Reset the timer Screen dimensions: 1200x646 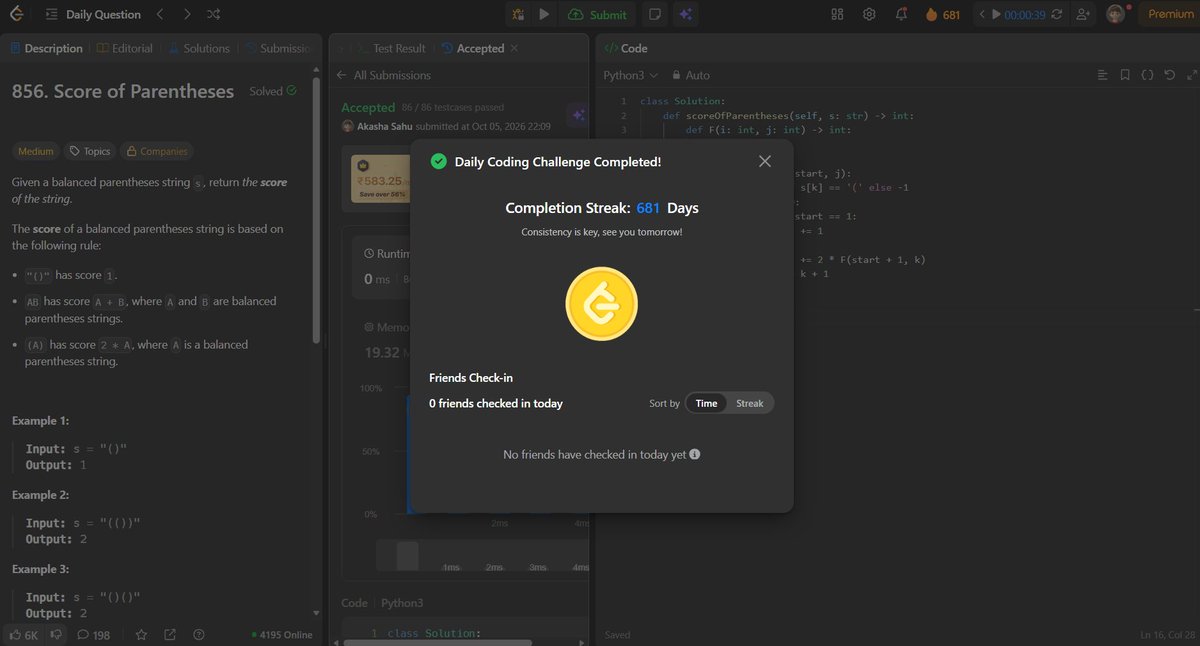pyautogui.click(x=1056, y=15)
